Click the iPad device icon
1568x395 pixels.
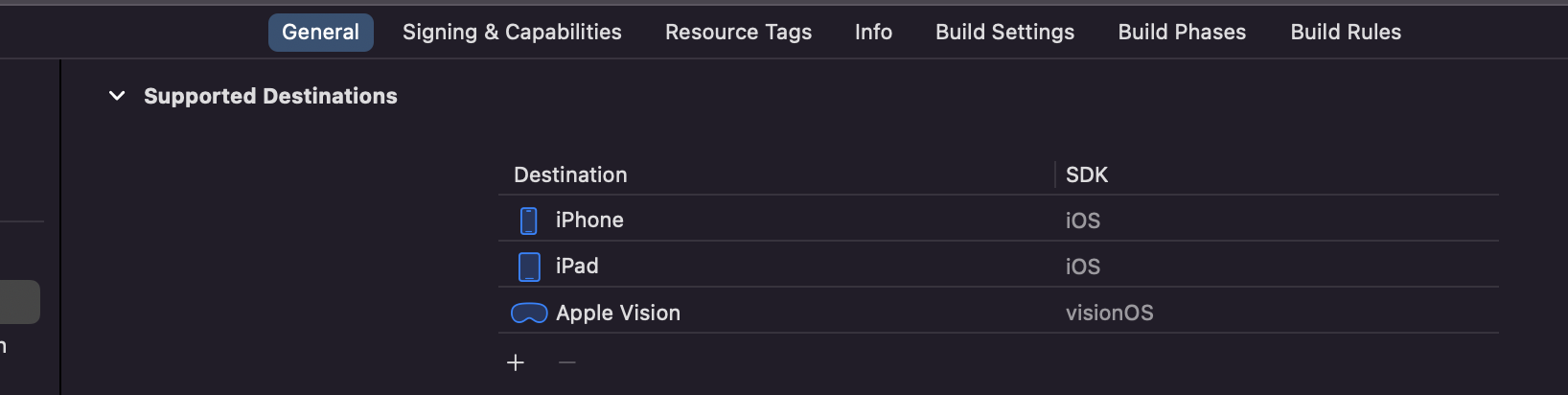click(x=529, y=267)
